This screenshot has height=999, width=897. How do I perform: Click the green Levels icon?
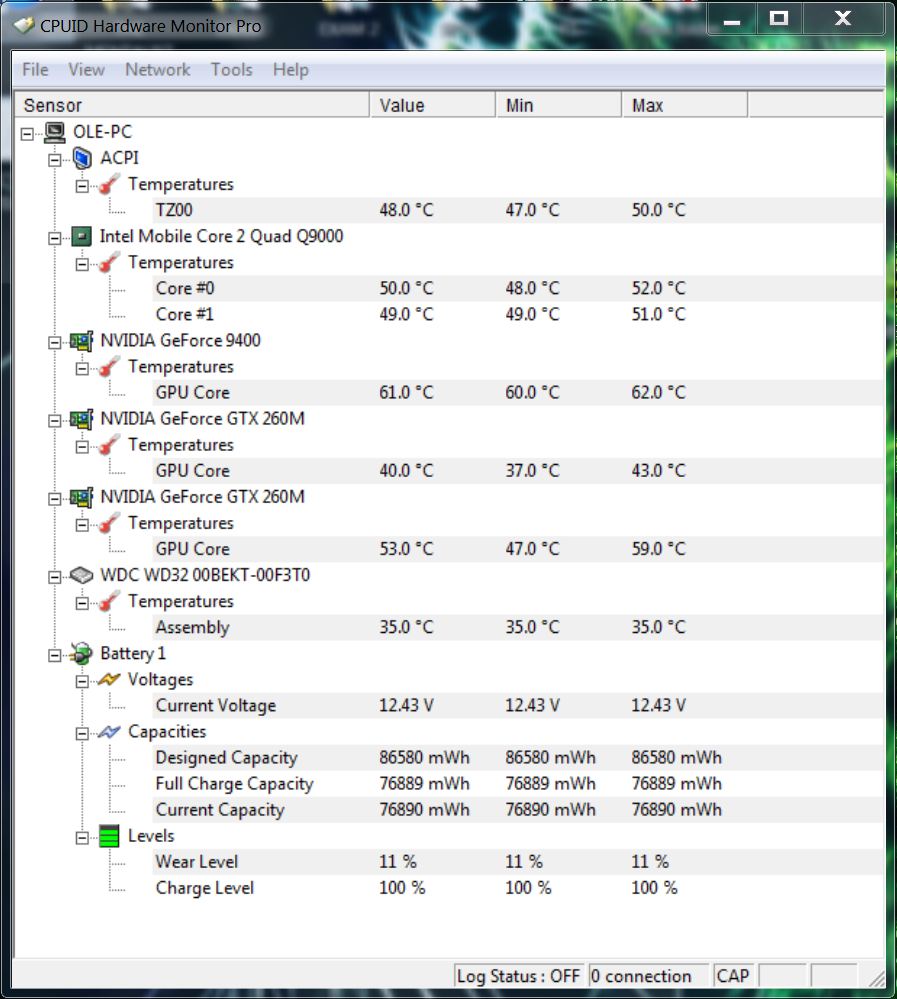click(x=109, y=836)
